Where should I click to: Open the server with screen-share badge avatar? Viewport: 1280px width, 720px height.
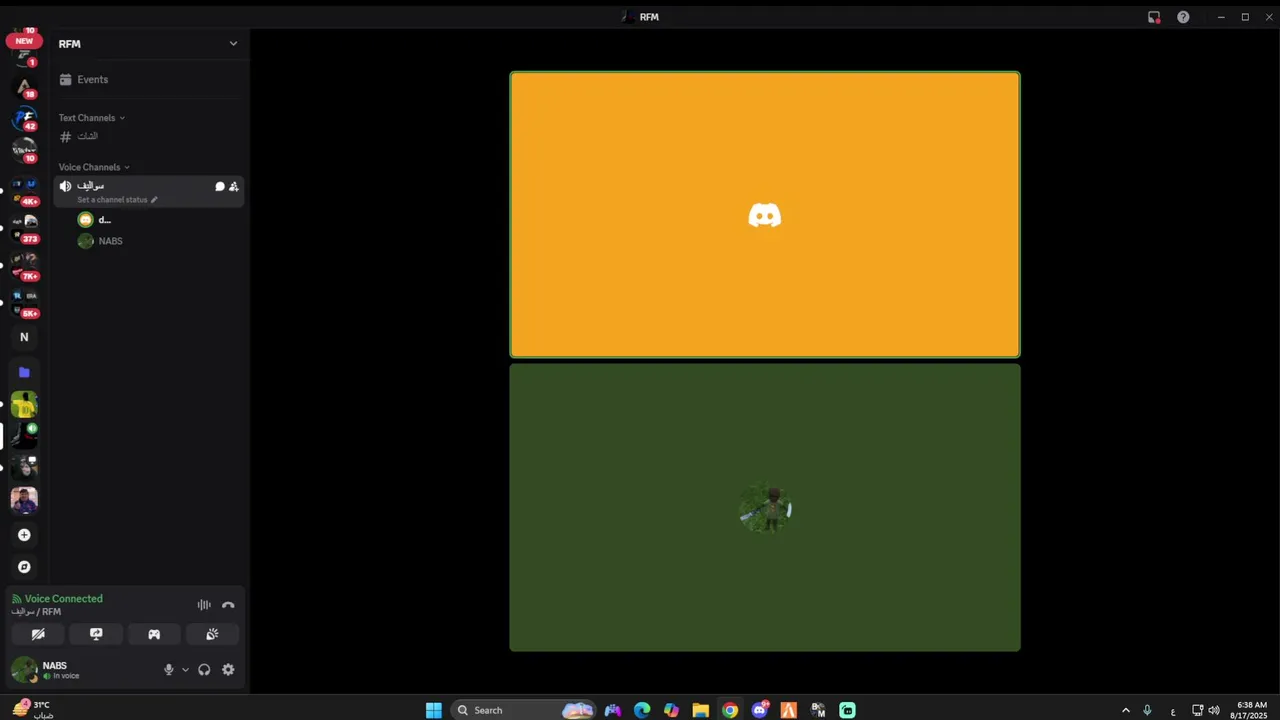pyautogui.click(x=24, y=467)
